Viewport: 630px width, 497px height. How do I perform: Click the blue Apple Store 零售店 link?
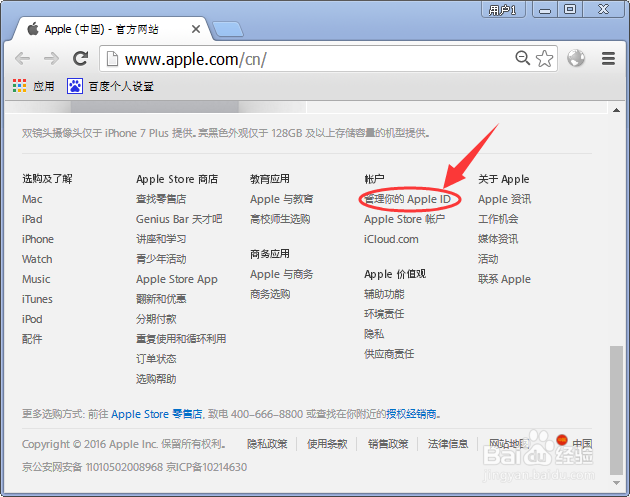pos(157,414)
